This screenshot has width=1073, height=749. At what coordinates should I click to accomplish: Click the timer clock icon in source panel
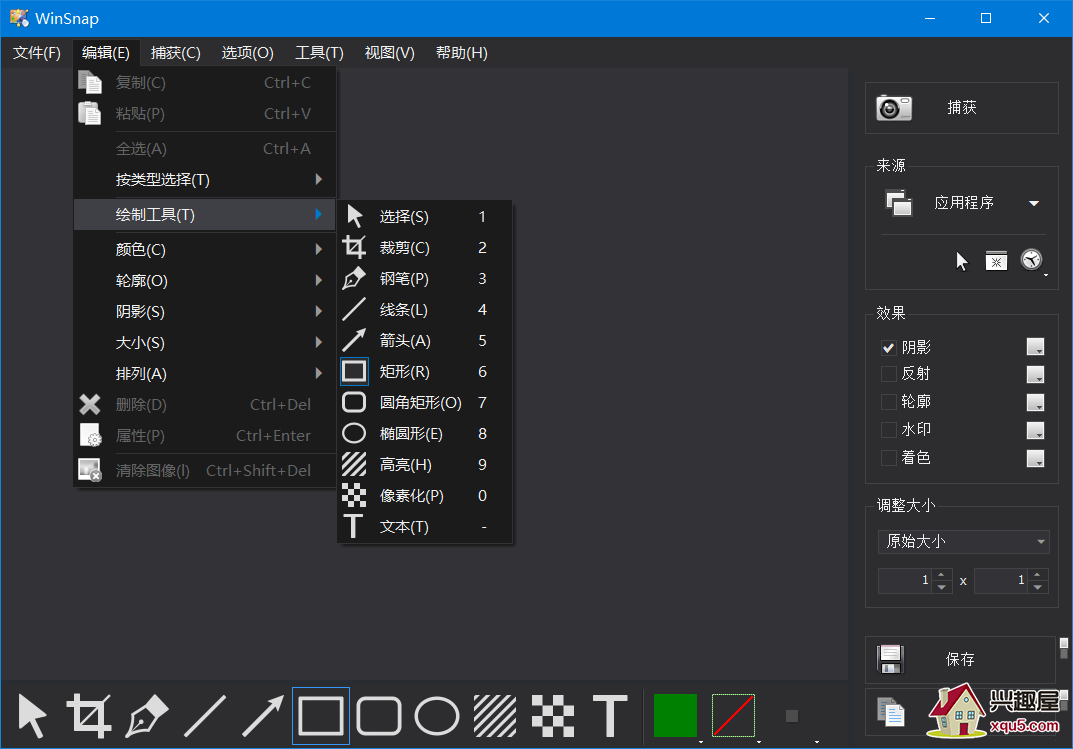(1031, 260)
